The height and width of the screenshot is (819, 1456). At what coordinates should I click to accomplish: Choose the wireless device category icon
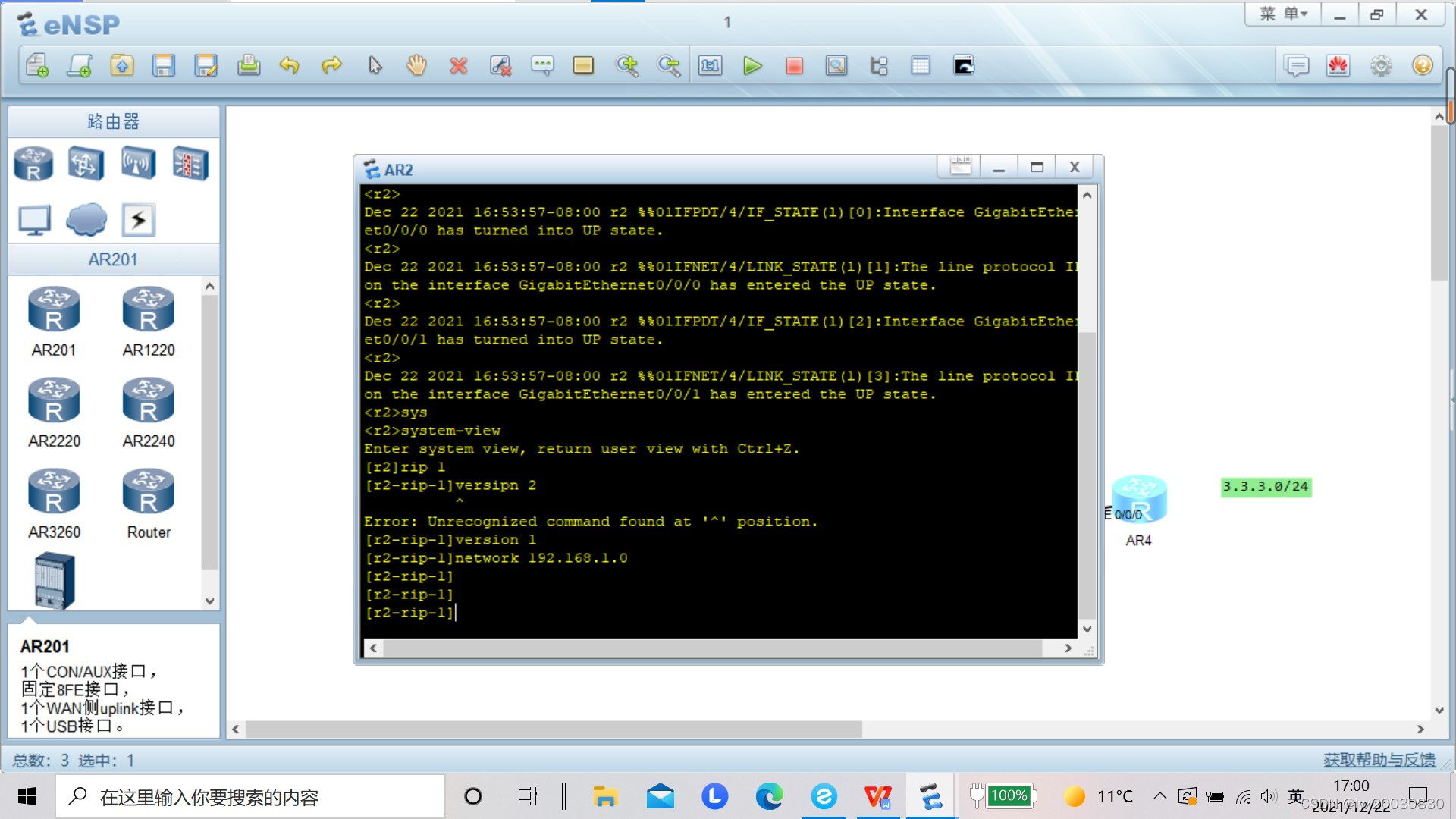(138, 163)
